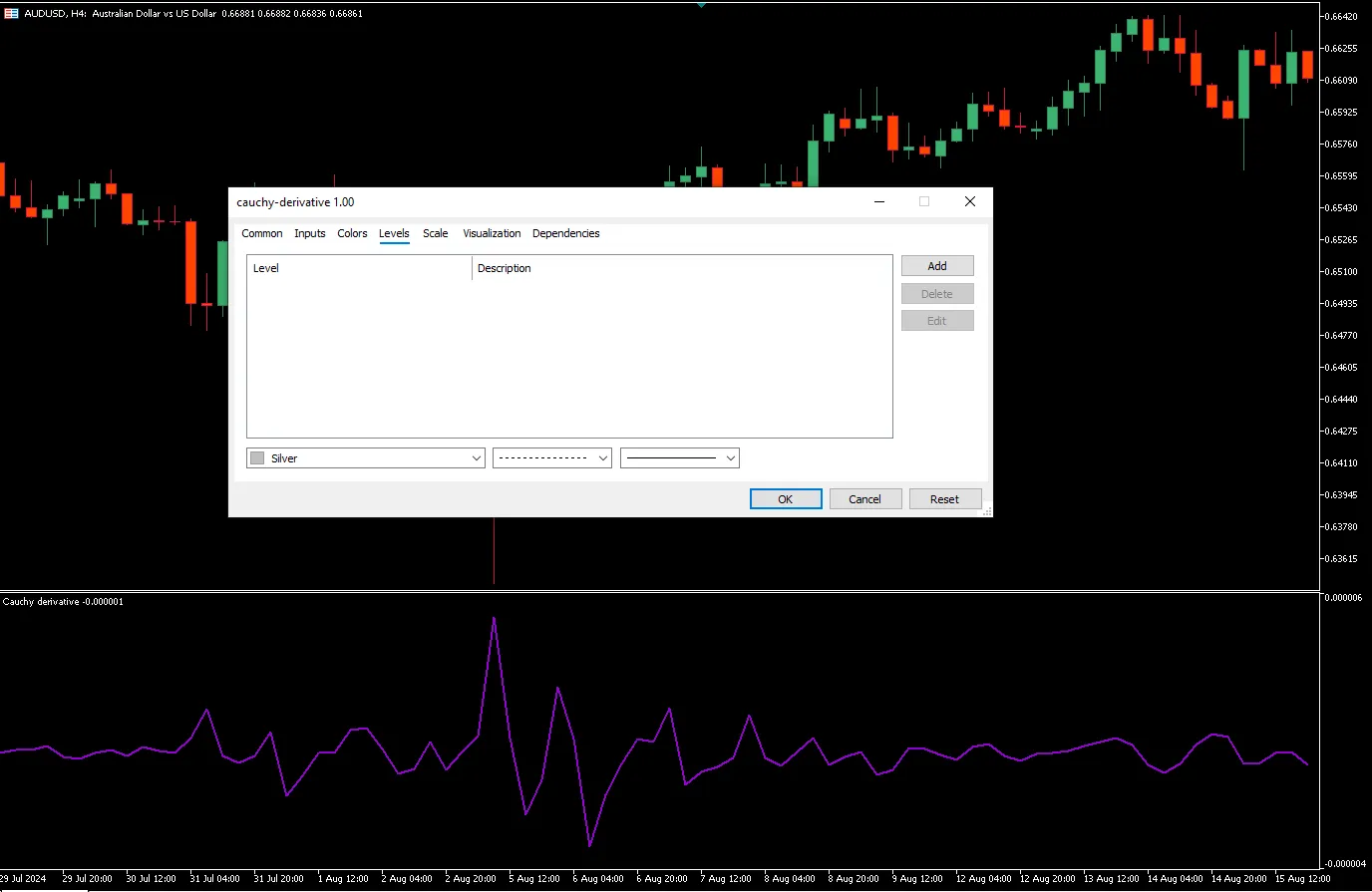The image size is (1372, 892).
Task: Click the 0.000006 indicator scale label
Action: click(x=1343, y=598)
